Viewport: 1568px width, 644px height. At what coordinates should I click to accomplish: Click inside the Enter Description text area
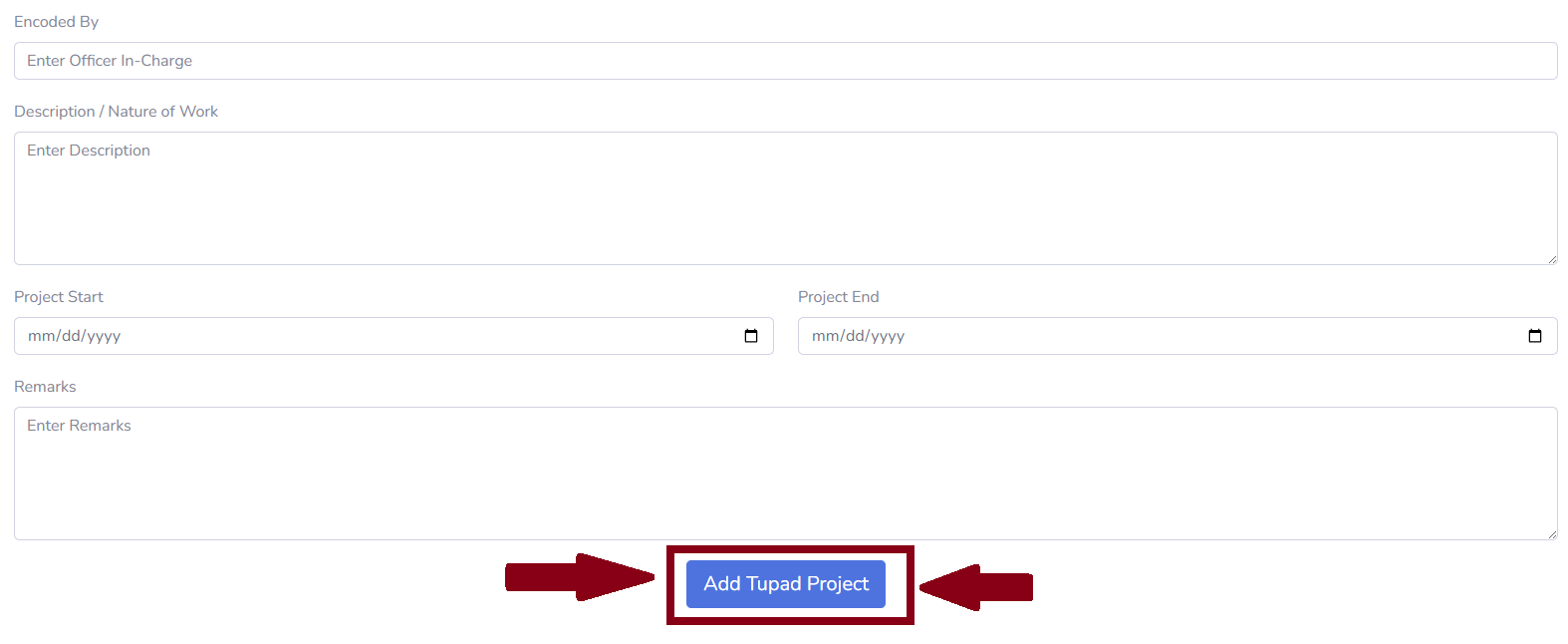(x=786, y=198)
